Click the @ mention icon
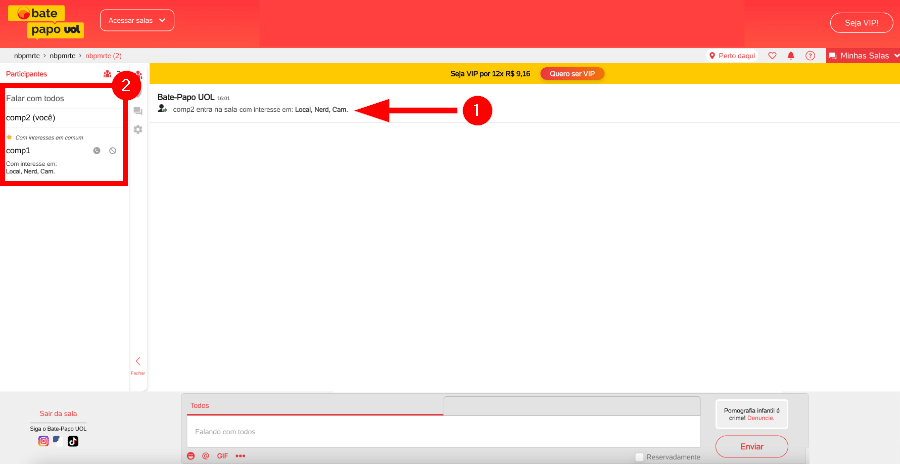The height and width of the screenshot is (464, 900). click(x=205, y=456)
